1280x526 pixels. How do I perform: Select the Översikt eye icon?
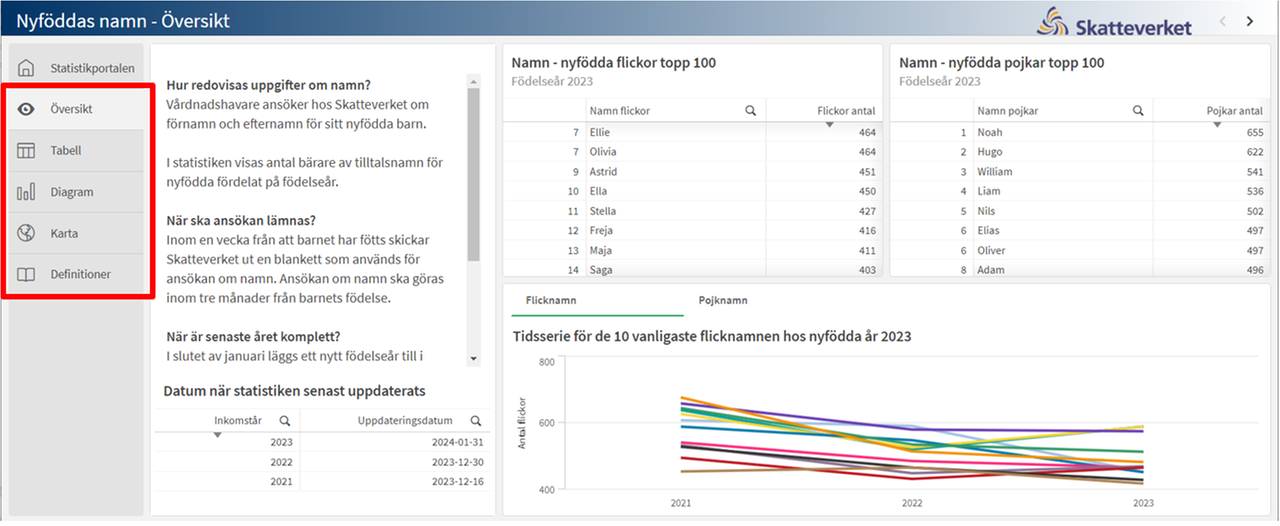coord(27,109)
